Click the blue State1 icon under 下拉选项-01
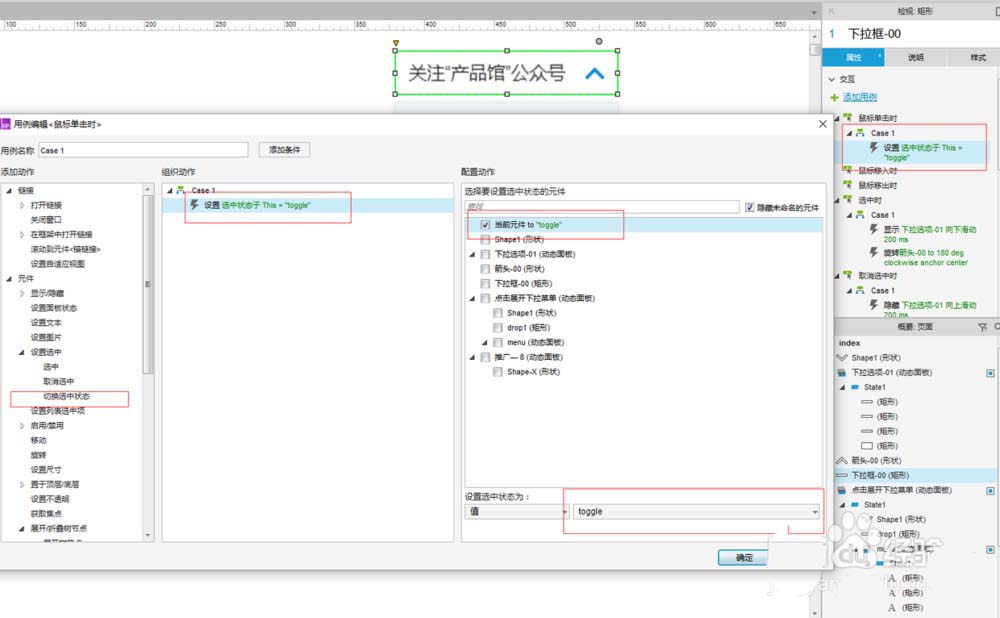The image size is (1000, 618). pyautogui.click(x=855, y=387)
